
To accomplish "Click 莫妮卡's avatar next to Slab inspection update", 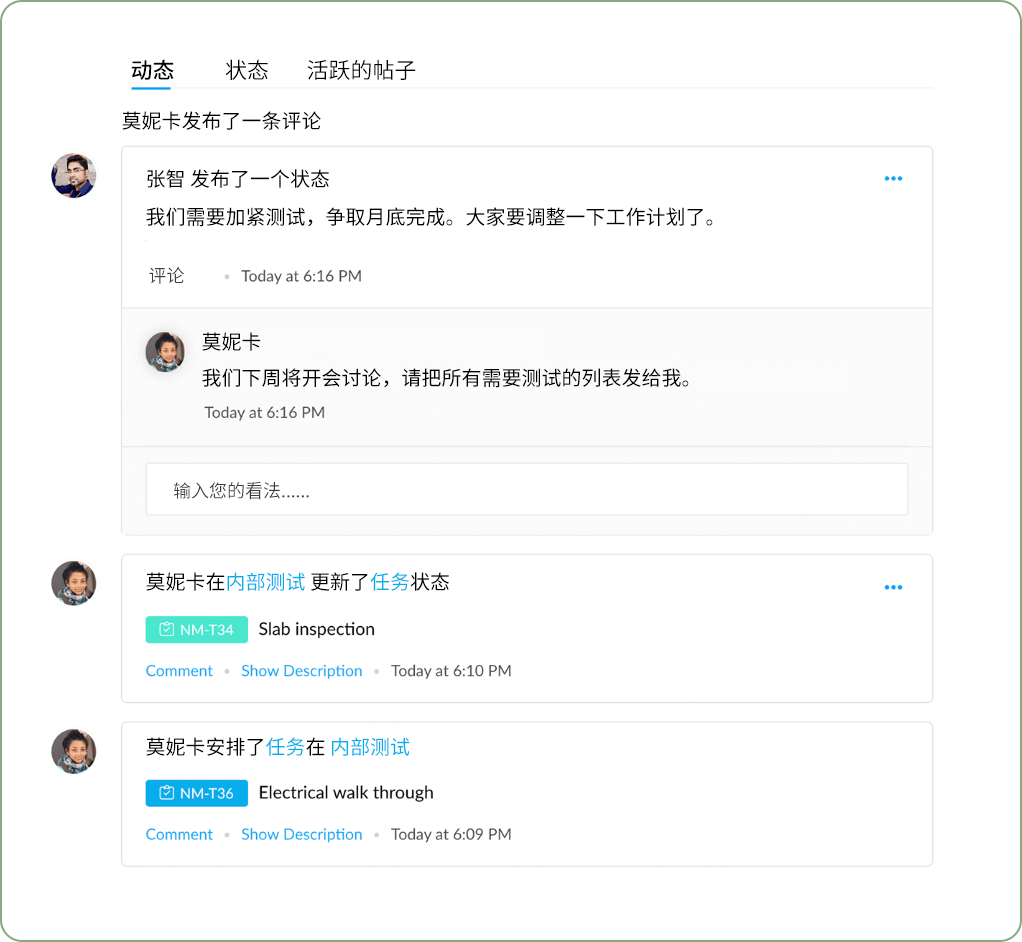I will (x=73, y=583).
